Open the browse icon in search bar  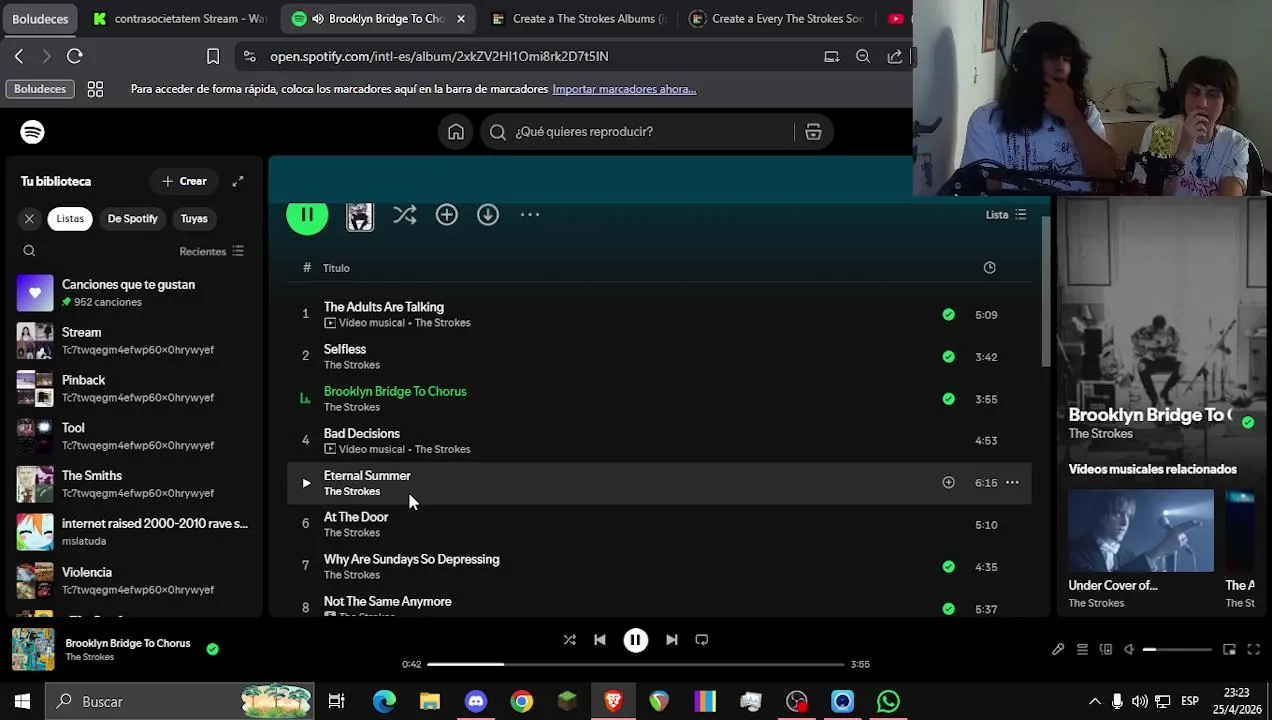click(x=813, y=132)
